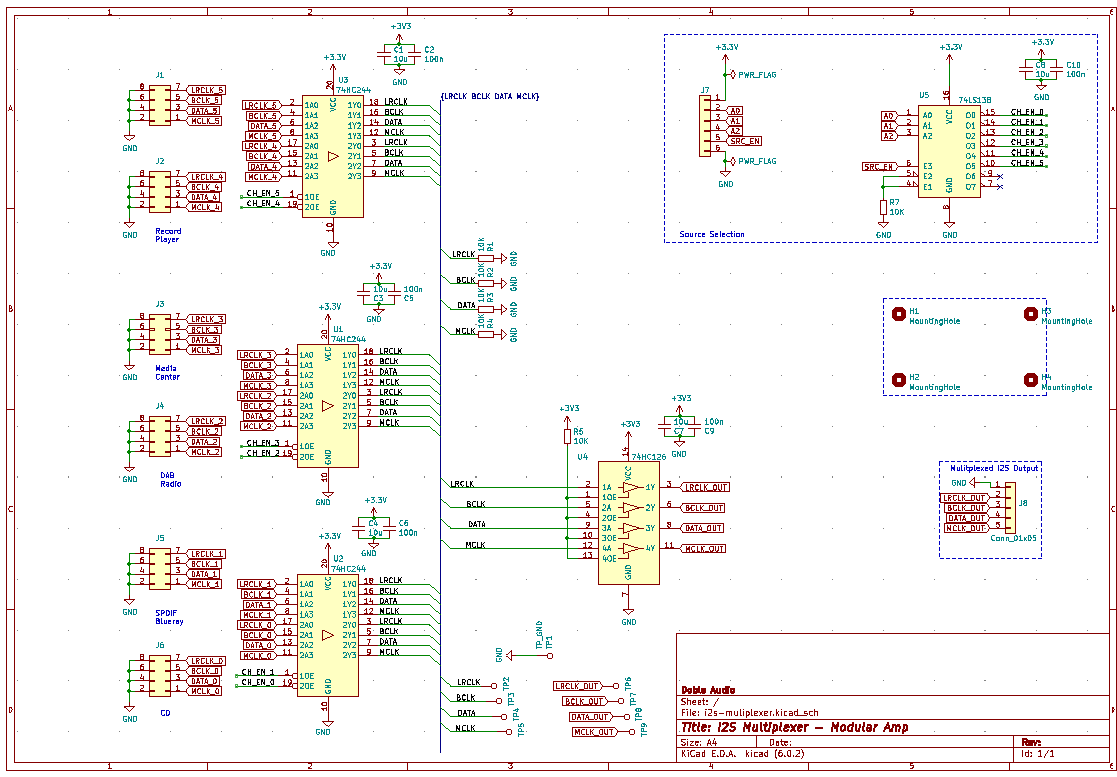Select the U5 74LS138 decoder symbol
Screen dimensions: 1117x777
(x=949, y=151)
